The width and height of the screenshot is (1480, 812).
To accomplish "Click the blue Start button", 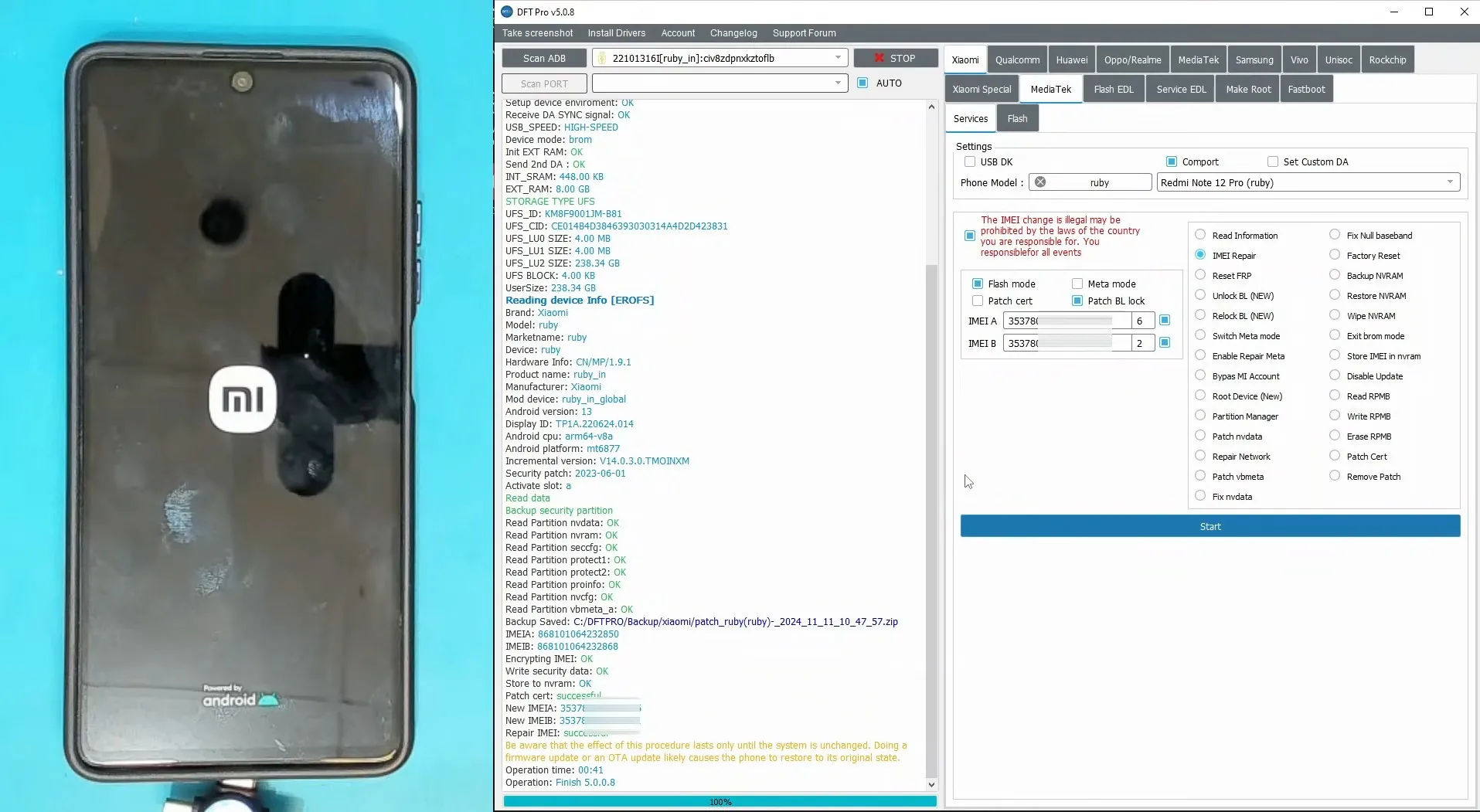I will (x=1210, y=526).
